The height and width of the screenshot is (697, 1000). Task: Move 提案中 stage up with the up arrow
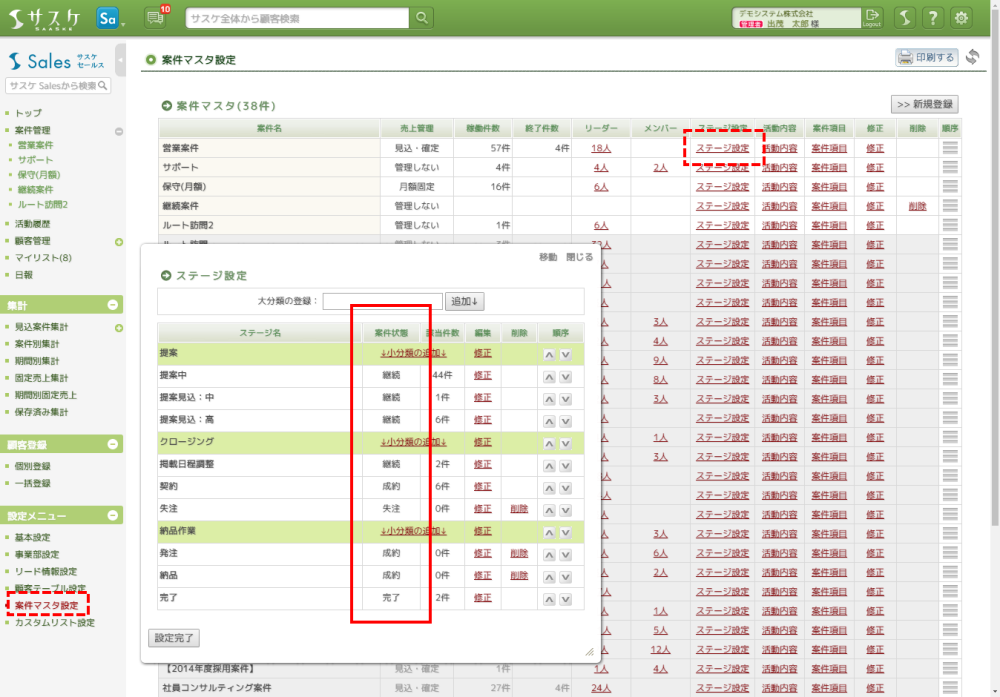549,376
